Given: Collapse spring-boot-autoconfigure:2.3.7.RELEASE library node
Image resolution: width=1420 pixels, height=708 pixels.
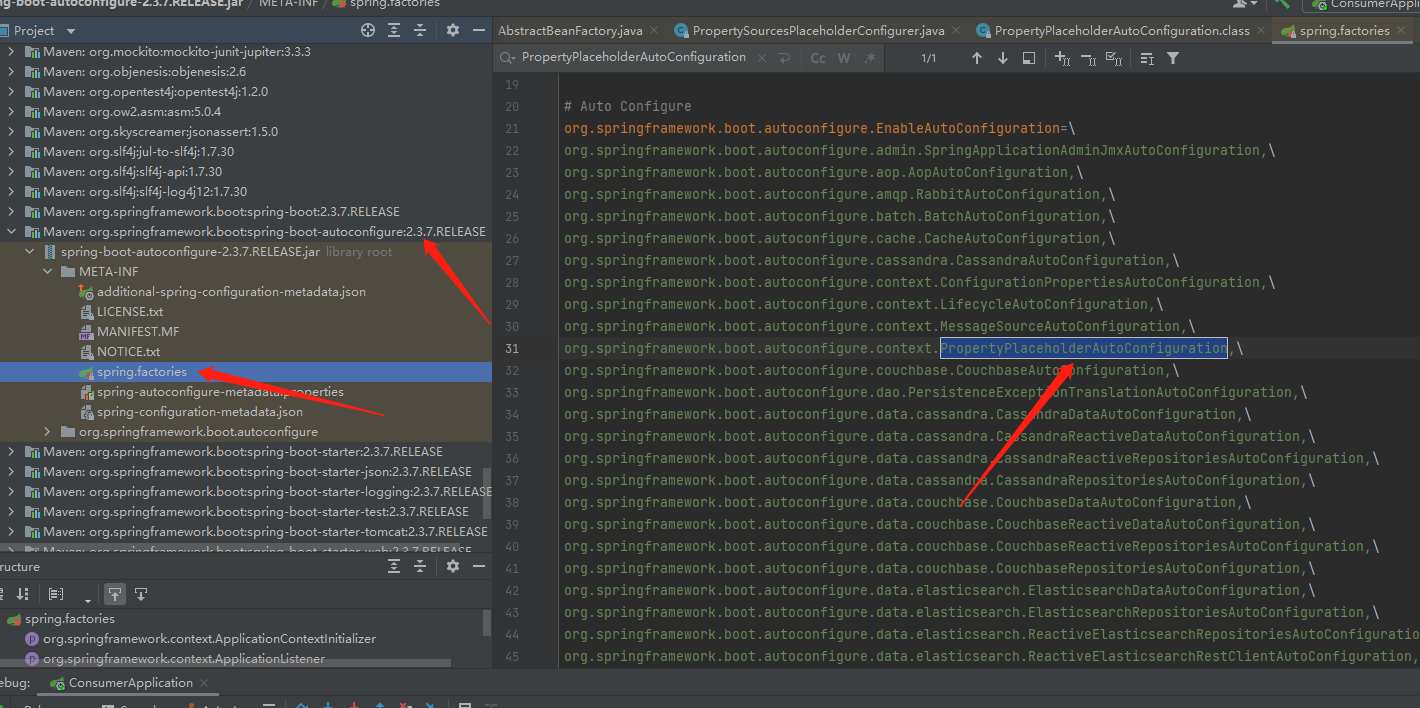Looking at the screenshot, I should [x=12, y=231].
